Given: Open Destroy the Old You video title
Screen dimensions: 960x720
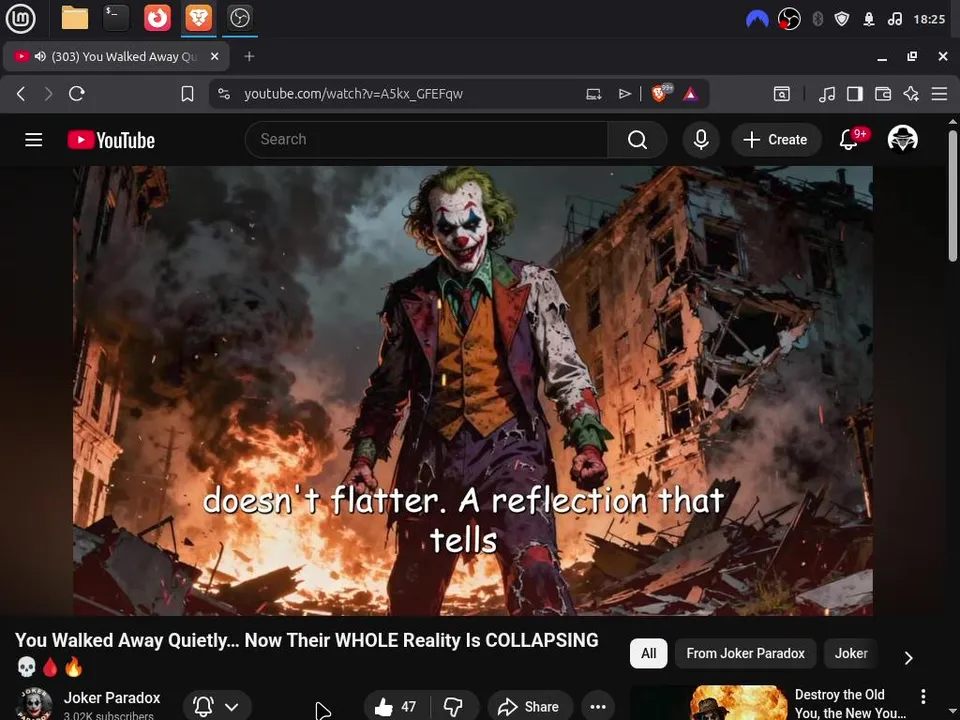Looking at the screenshot, I should tap(850, 703).
